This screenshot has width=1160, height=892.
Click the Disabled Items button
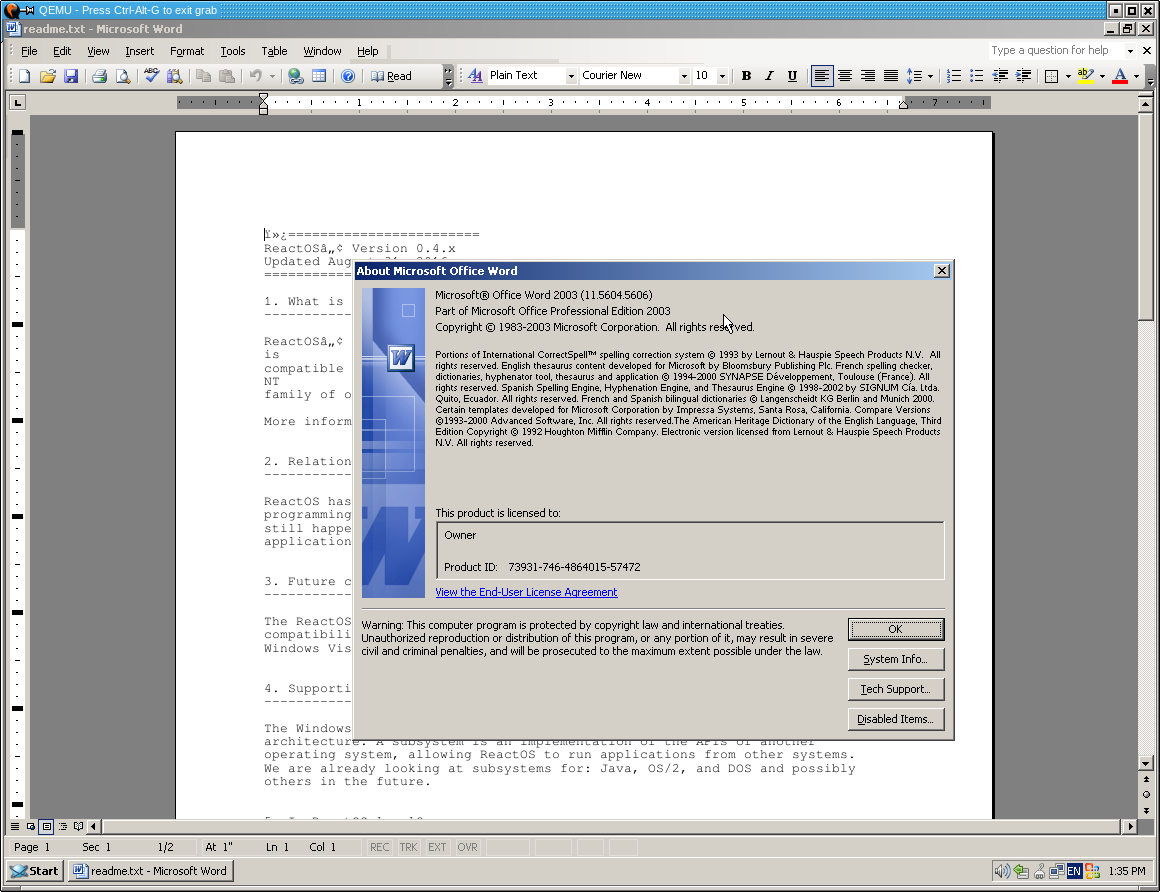895,719
